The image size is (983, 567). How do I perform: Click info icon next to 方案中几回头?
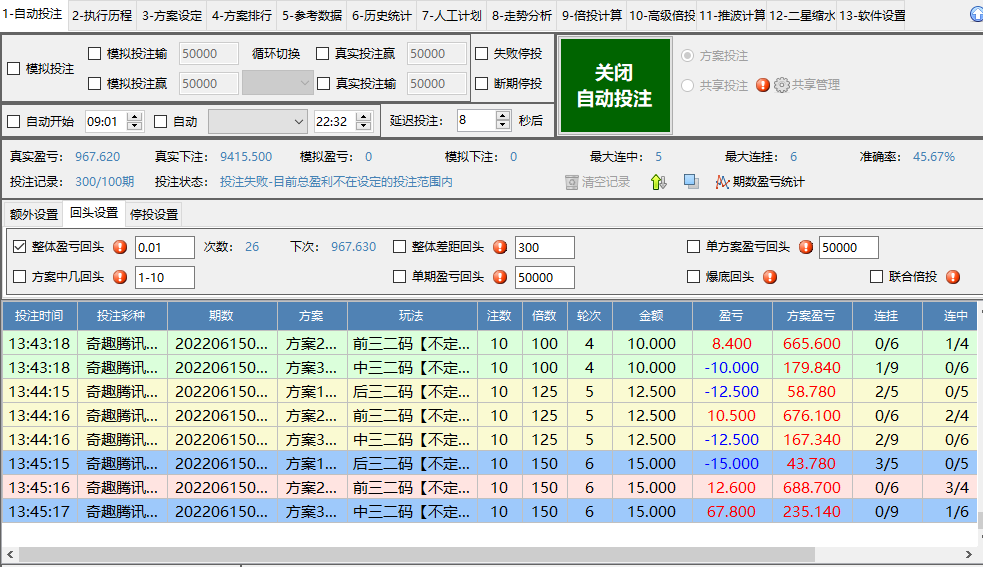[120, 277]
